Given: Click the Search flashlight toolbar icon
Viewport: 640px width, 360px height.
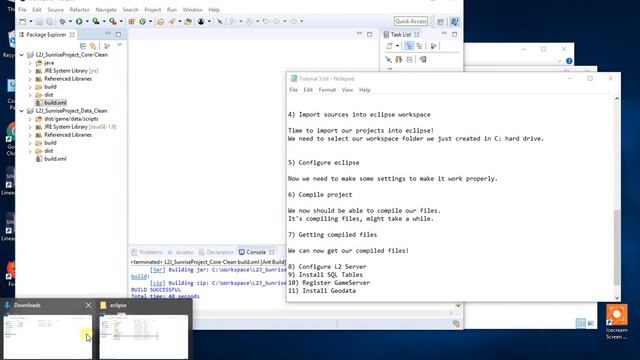Looking at the screenshot, I should (x=172, y=21).
